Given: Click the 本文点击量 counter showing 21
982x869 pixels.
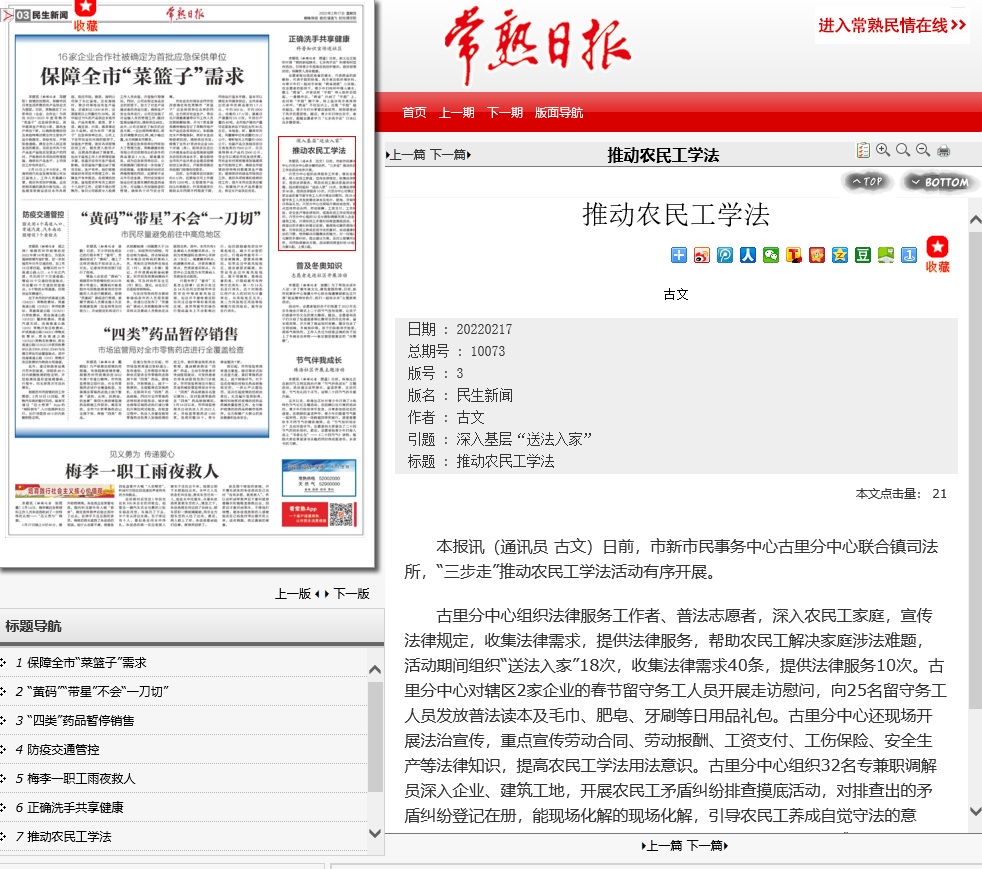Looking at the screenshot, I should [901, 493].
